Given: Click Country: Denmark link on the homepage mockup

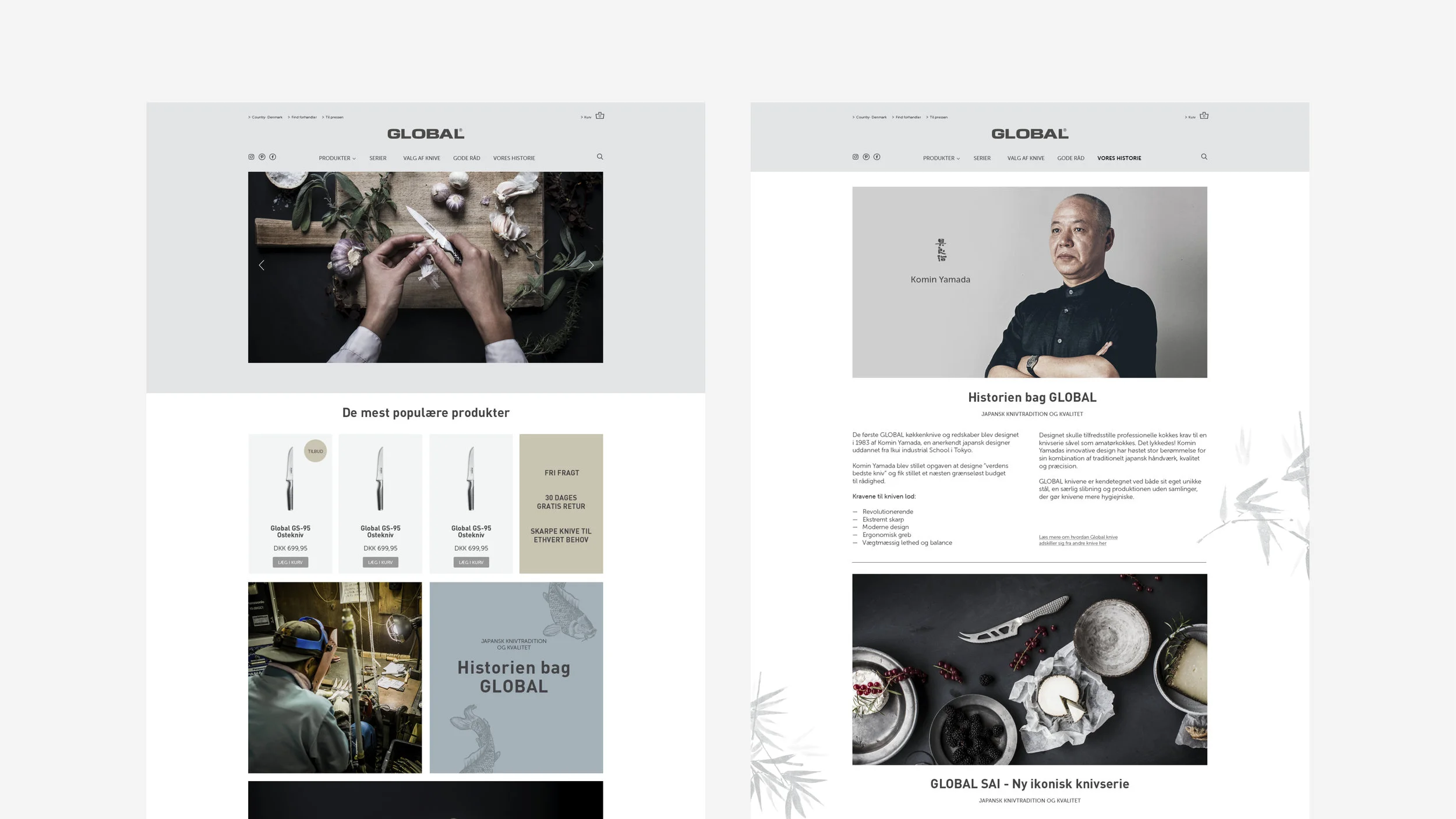Looking at the screenshot, I should pyautogui.click(x=266, y=117).
